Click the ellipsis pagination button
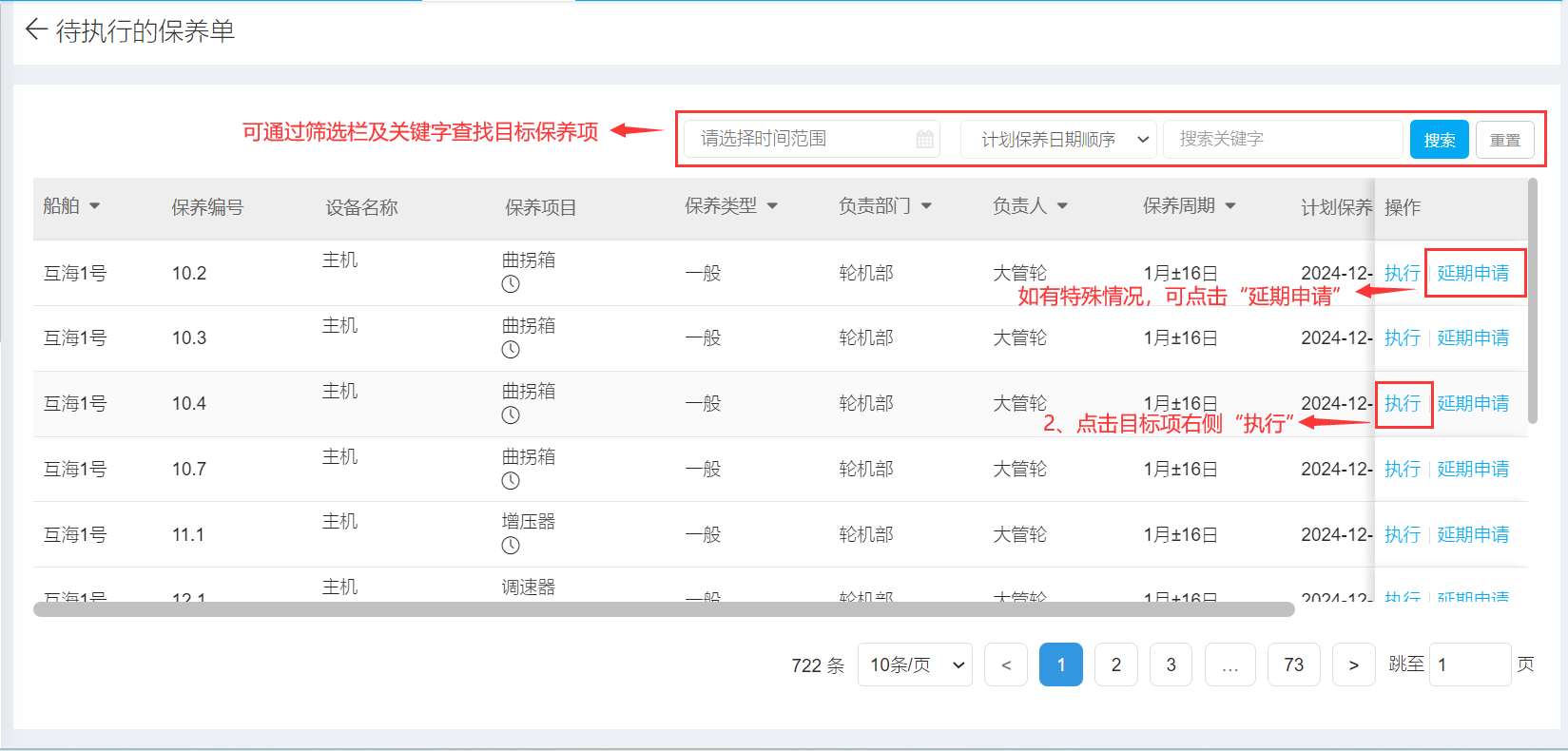 pyautogui.click(x=1230, y=664)
